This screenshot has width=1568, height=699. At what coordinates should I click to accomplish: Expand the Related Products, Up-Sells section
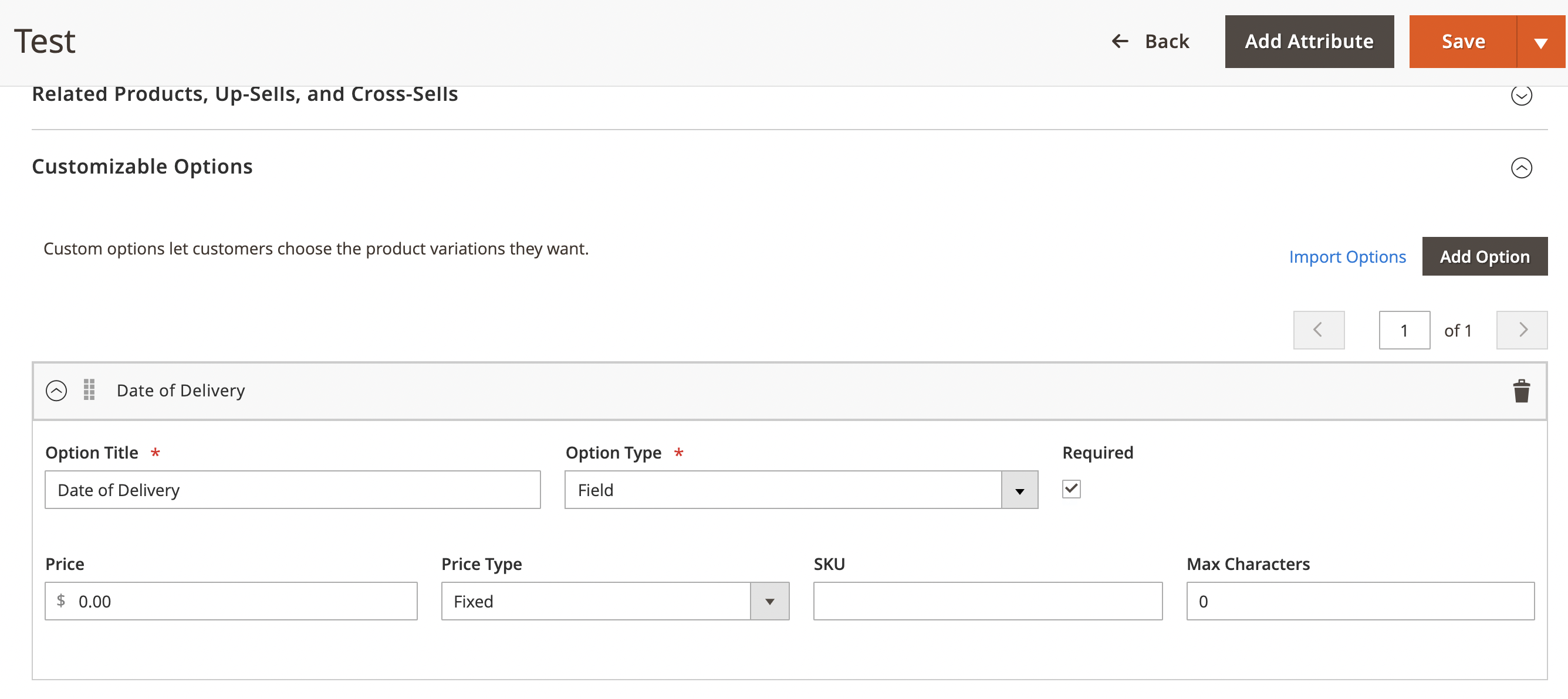tap(1522, 95)
